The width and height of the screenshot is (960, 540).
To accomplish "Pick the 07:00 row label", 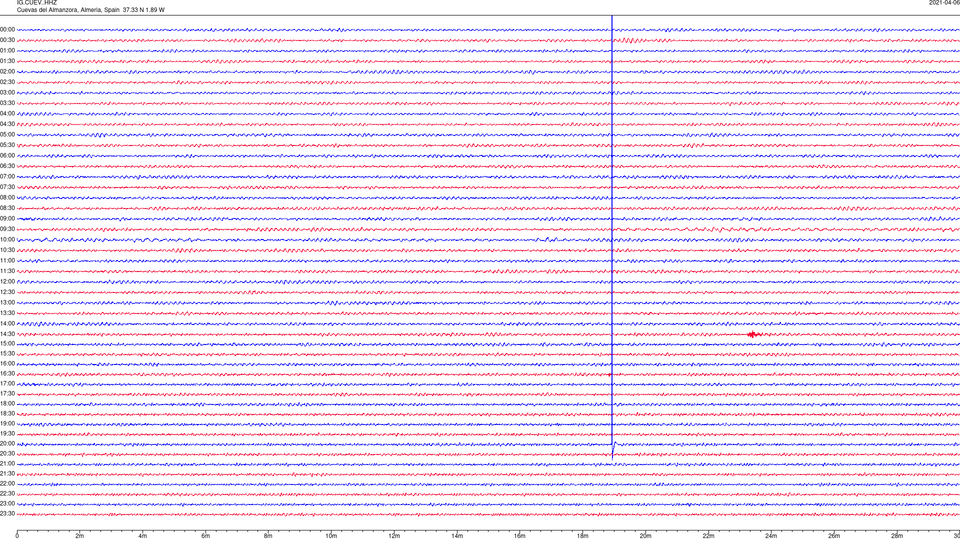I will pyautogui.click(x=7, y=176).
